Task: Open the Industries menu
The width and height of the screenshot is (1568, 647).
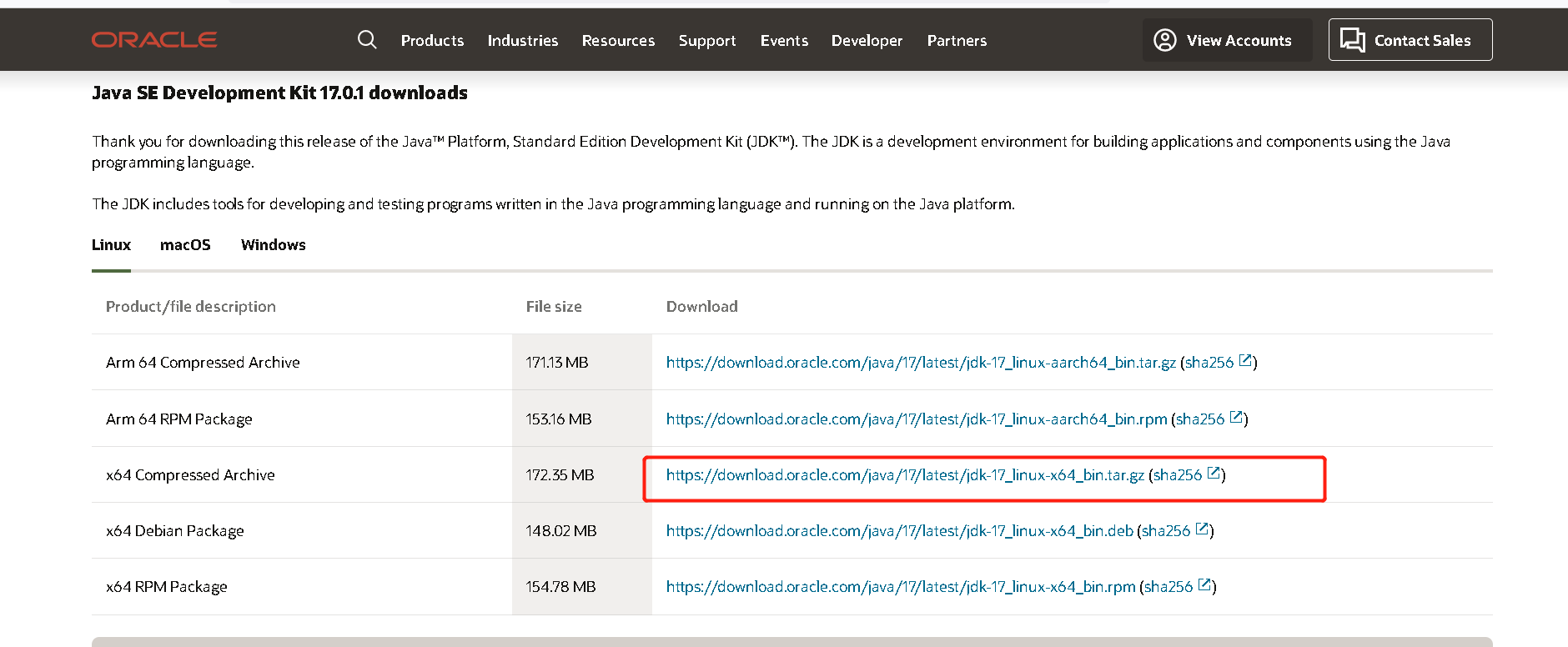Action: pos(523,40)
